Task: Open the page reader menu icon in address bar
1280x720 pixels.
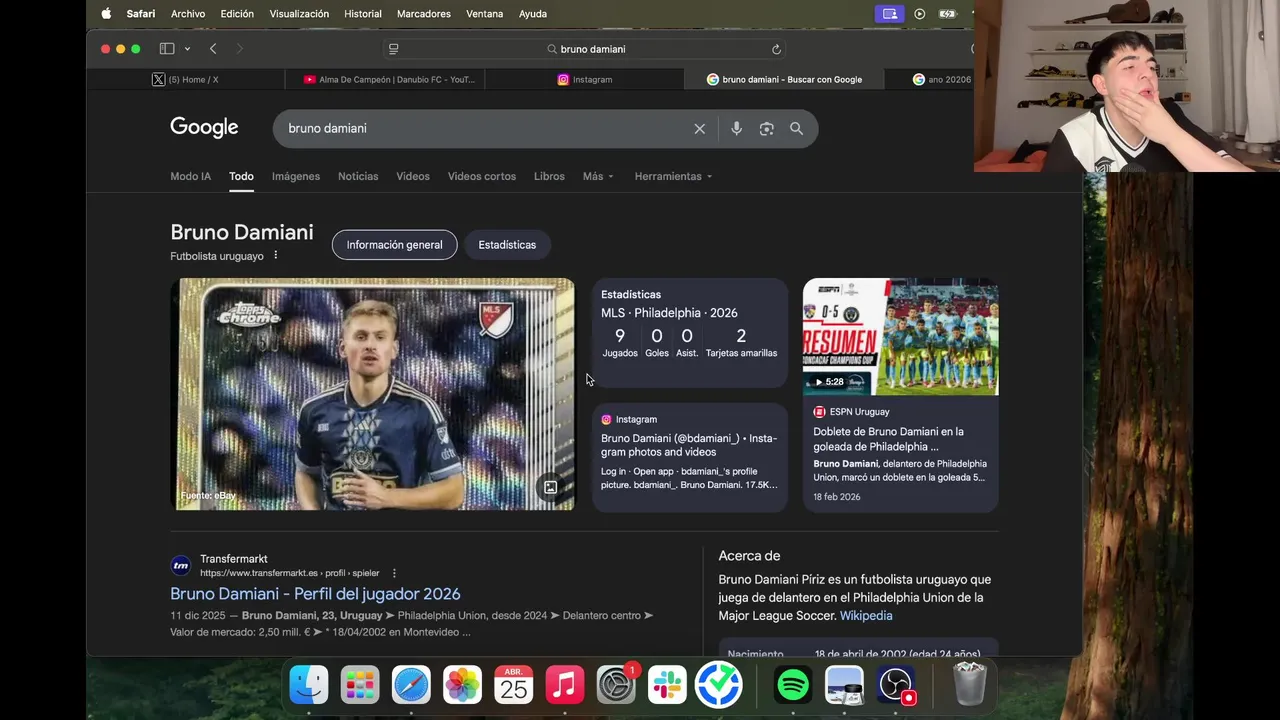Action: (x=393, y=49)
